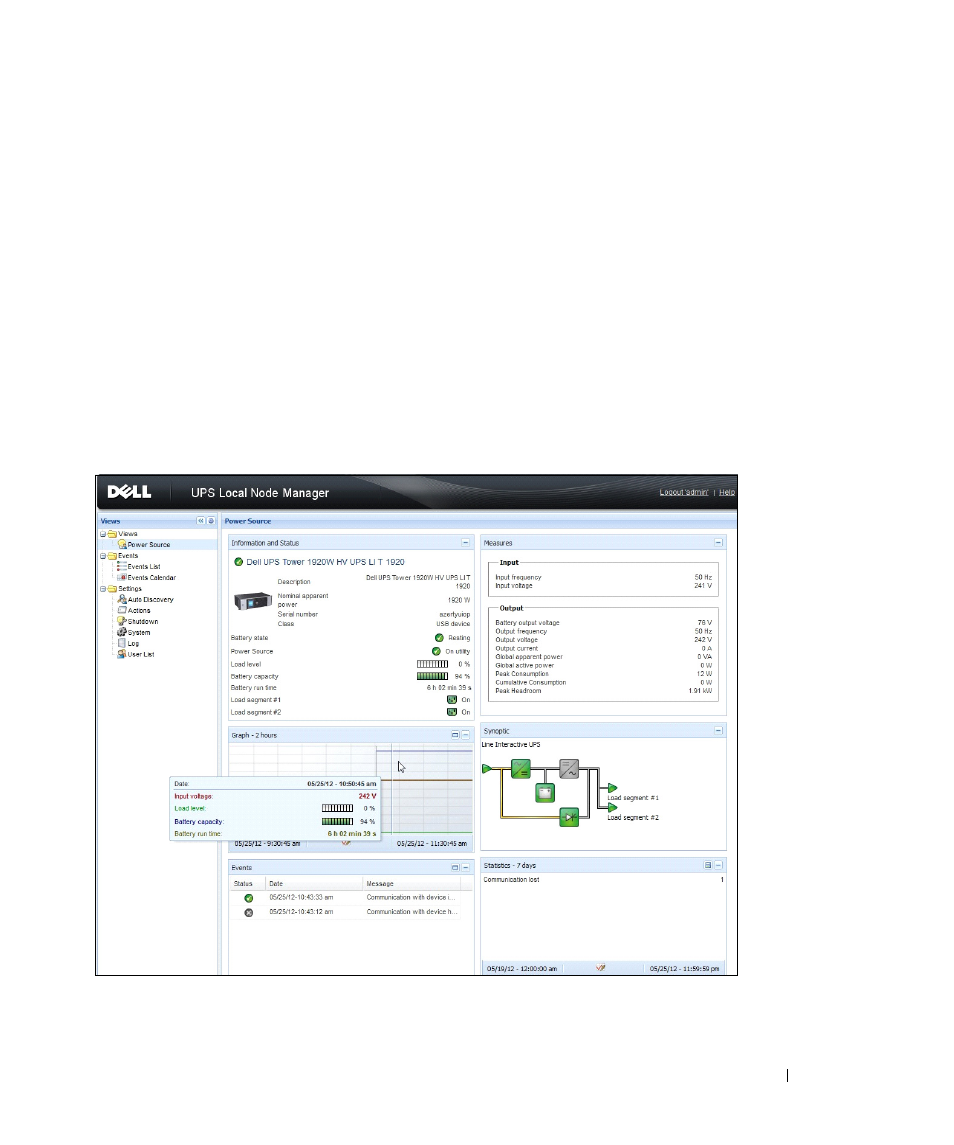Maximize the Events panel
The height and width of the screenshot is (1145, 954).
pos(455,868)
